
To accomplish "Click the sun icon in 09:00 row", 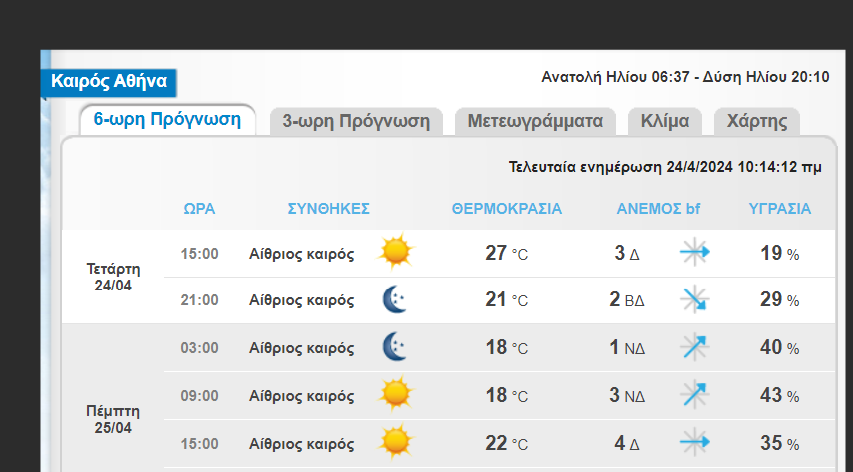I will pyautogui.click(x=395, y=394).
